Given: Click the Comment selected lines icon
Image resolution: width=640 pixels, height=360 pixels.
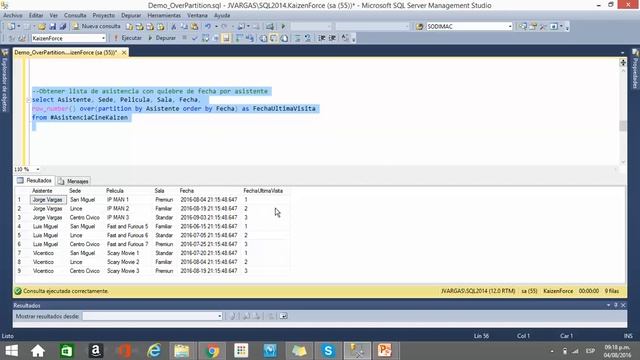Looking at the screenshot, I should 298,38.
